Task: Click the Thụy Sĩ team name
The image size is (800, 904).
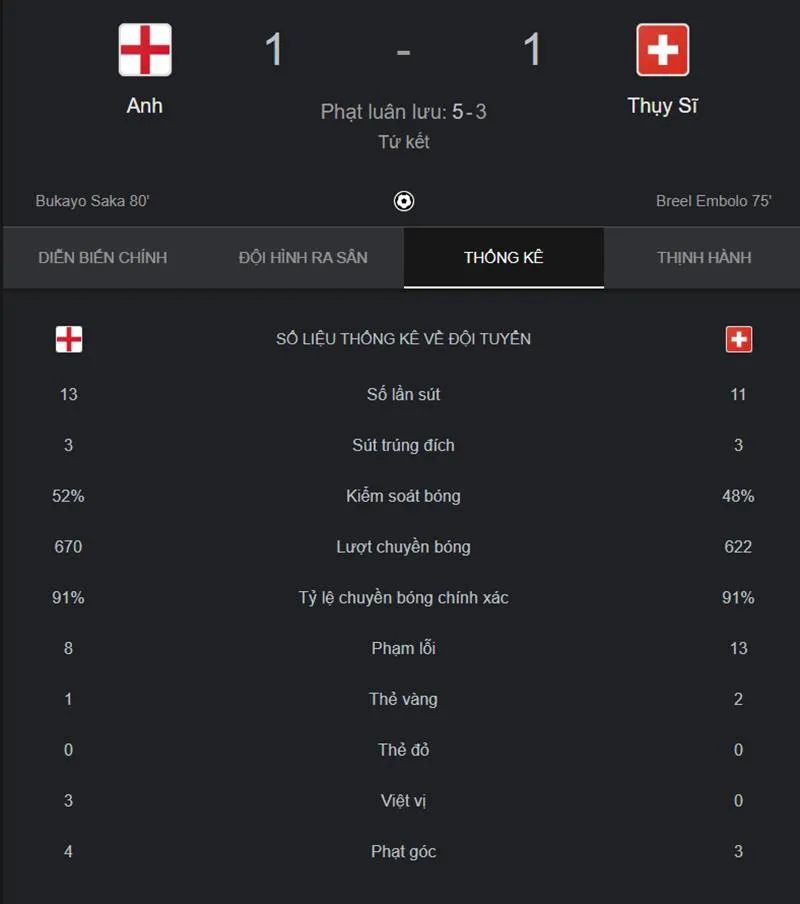Action: coord(662,107)
